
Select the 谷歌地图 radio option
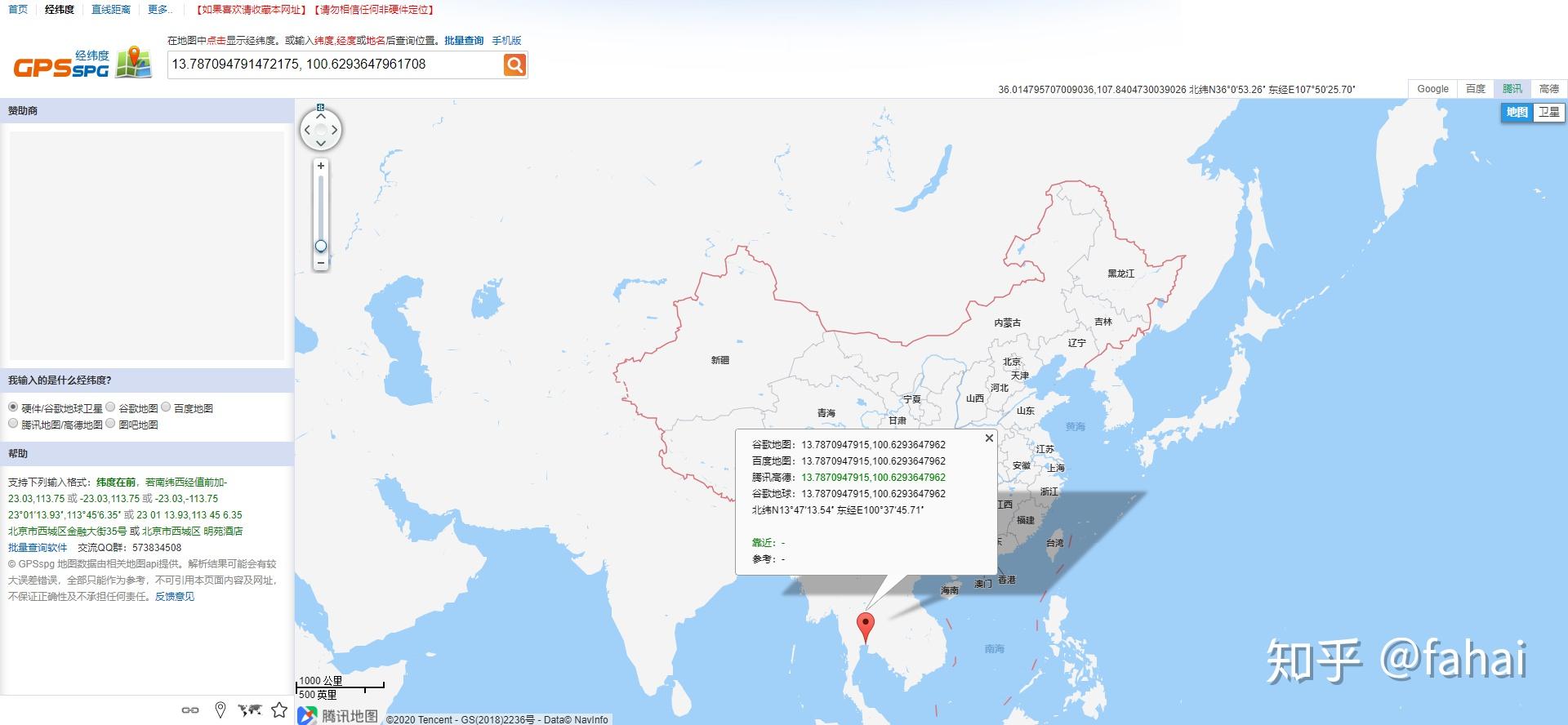click(x=110, y=407)
